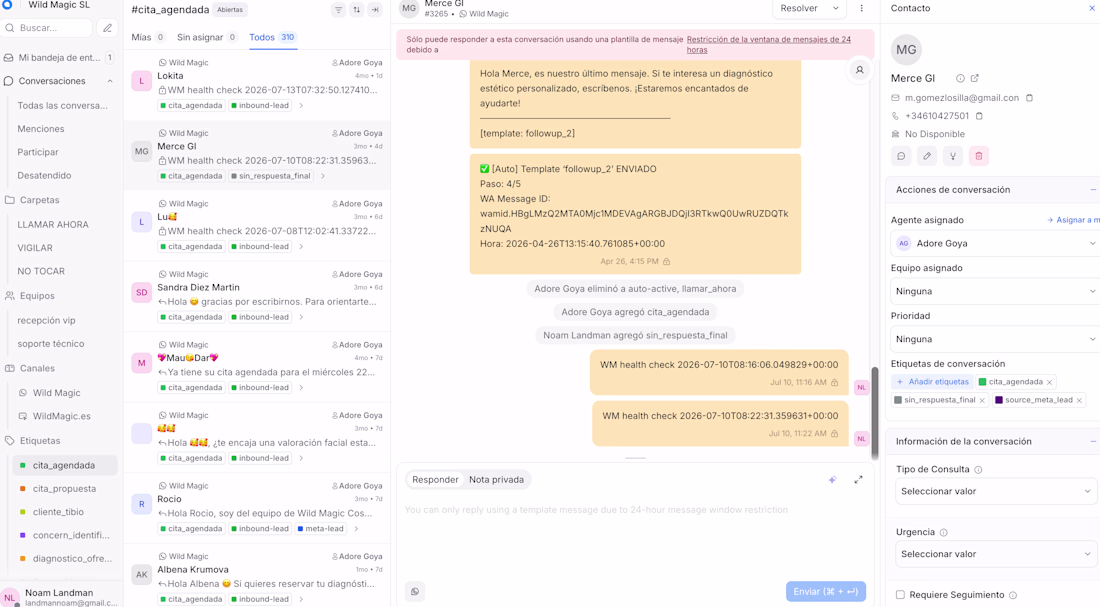Viewport: 1100px width, 607px height.
Task: Copy the phone number +34610427501 icon
Action: (979, 116)
